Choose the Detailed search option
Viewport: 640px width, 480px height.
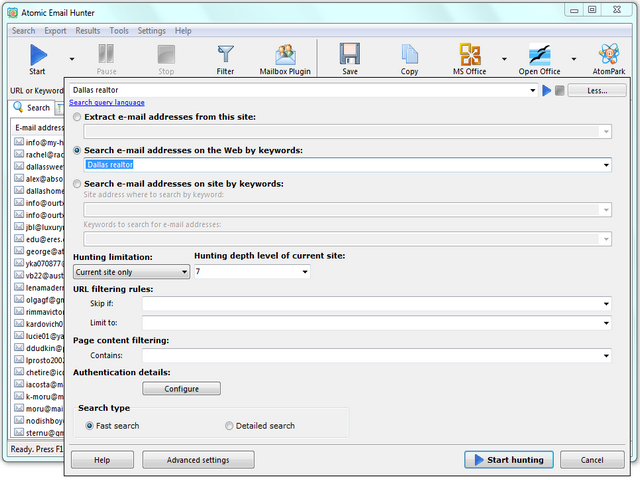pos(229,426)
